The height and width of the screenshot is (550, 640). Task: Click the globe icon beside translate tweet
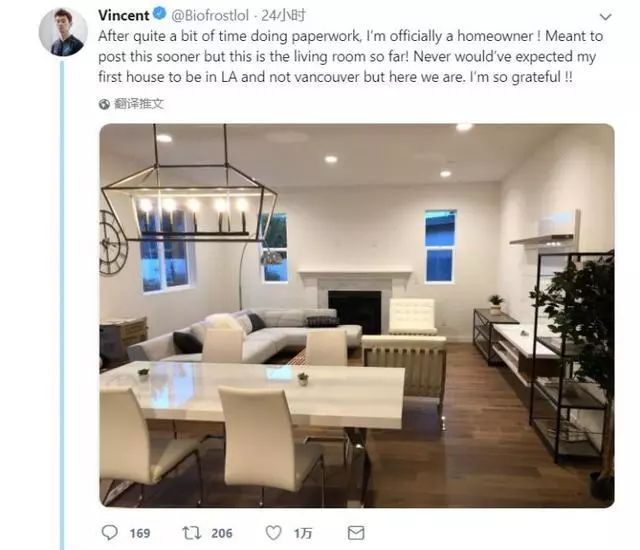tap(104, 104)
